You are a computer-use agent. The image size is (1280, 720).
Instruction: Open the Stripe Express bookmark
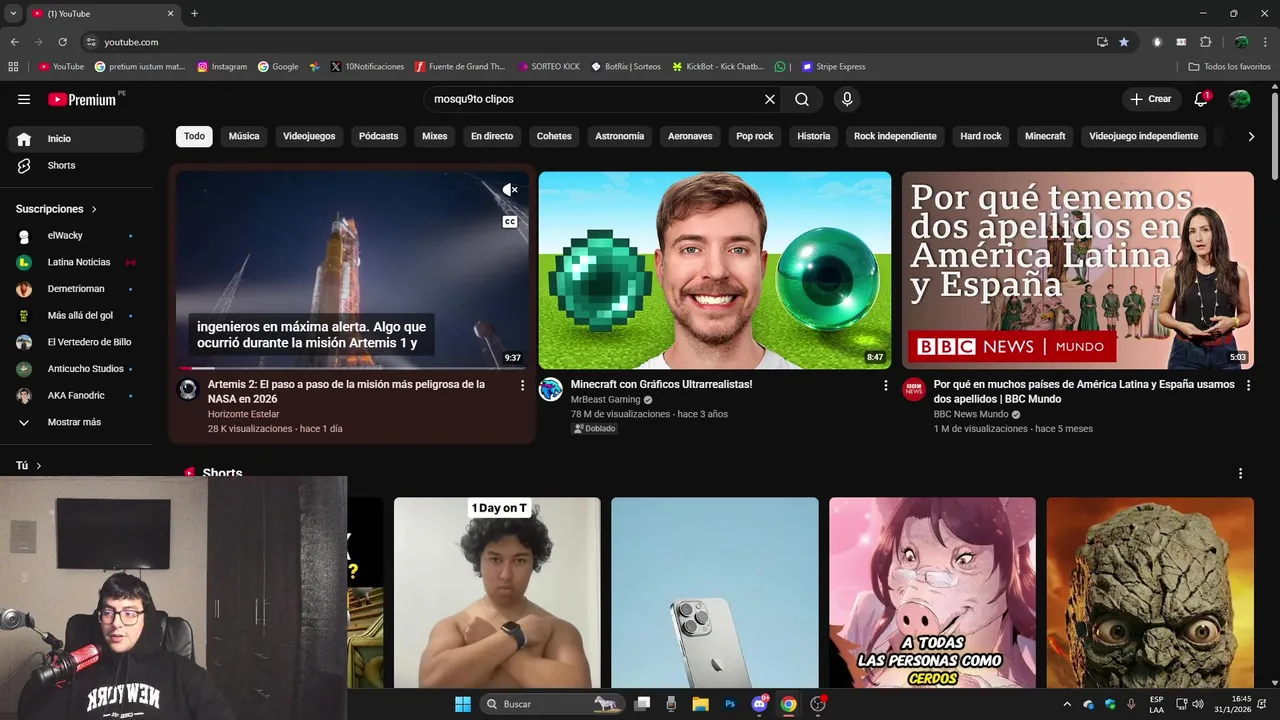(x=834, y=67)
